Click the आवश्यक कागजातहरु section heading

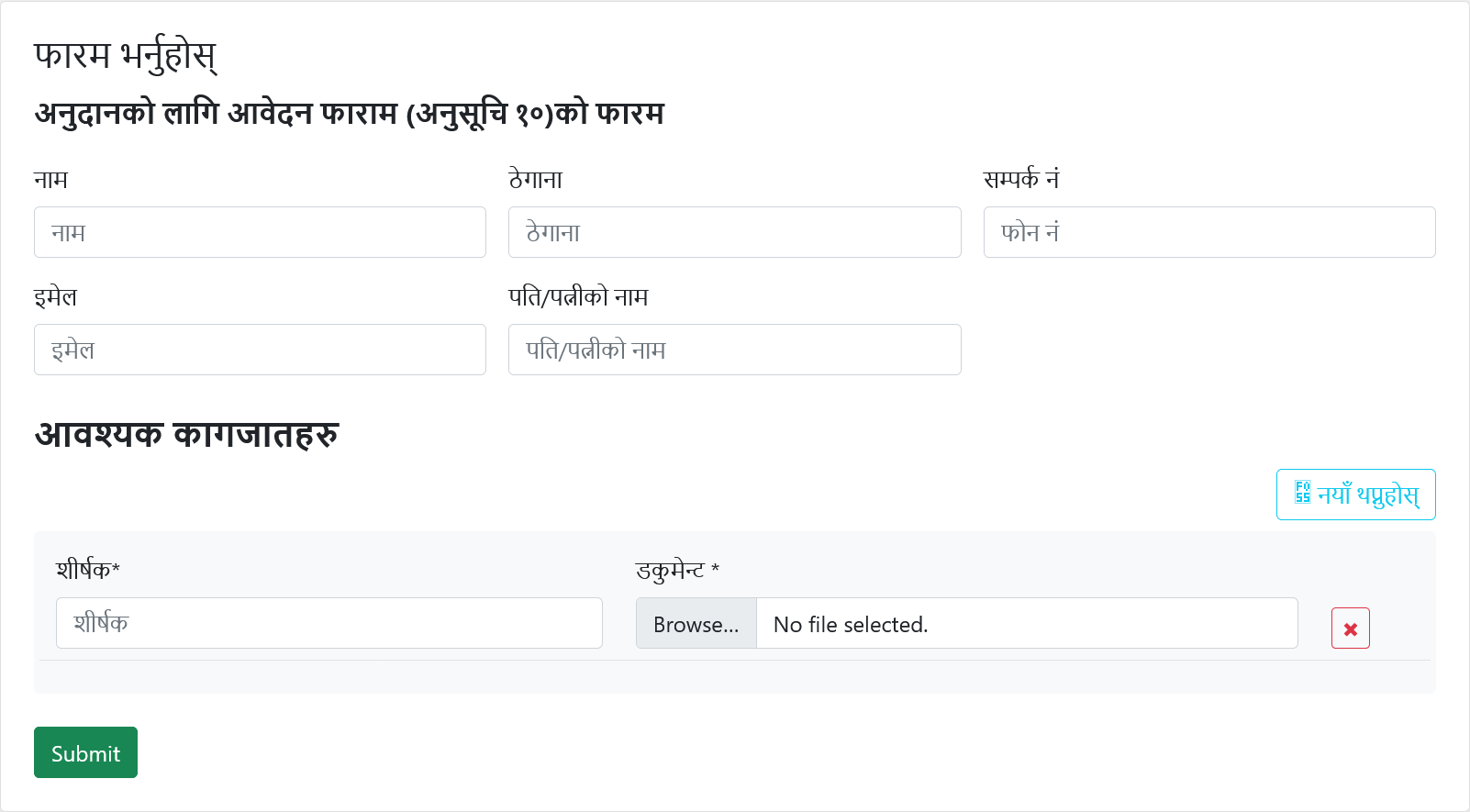pyautogui.click(x=187, y=434)
